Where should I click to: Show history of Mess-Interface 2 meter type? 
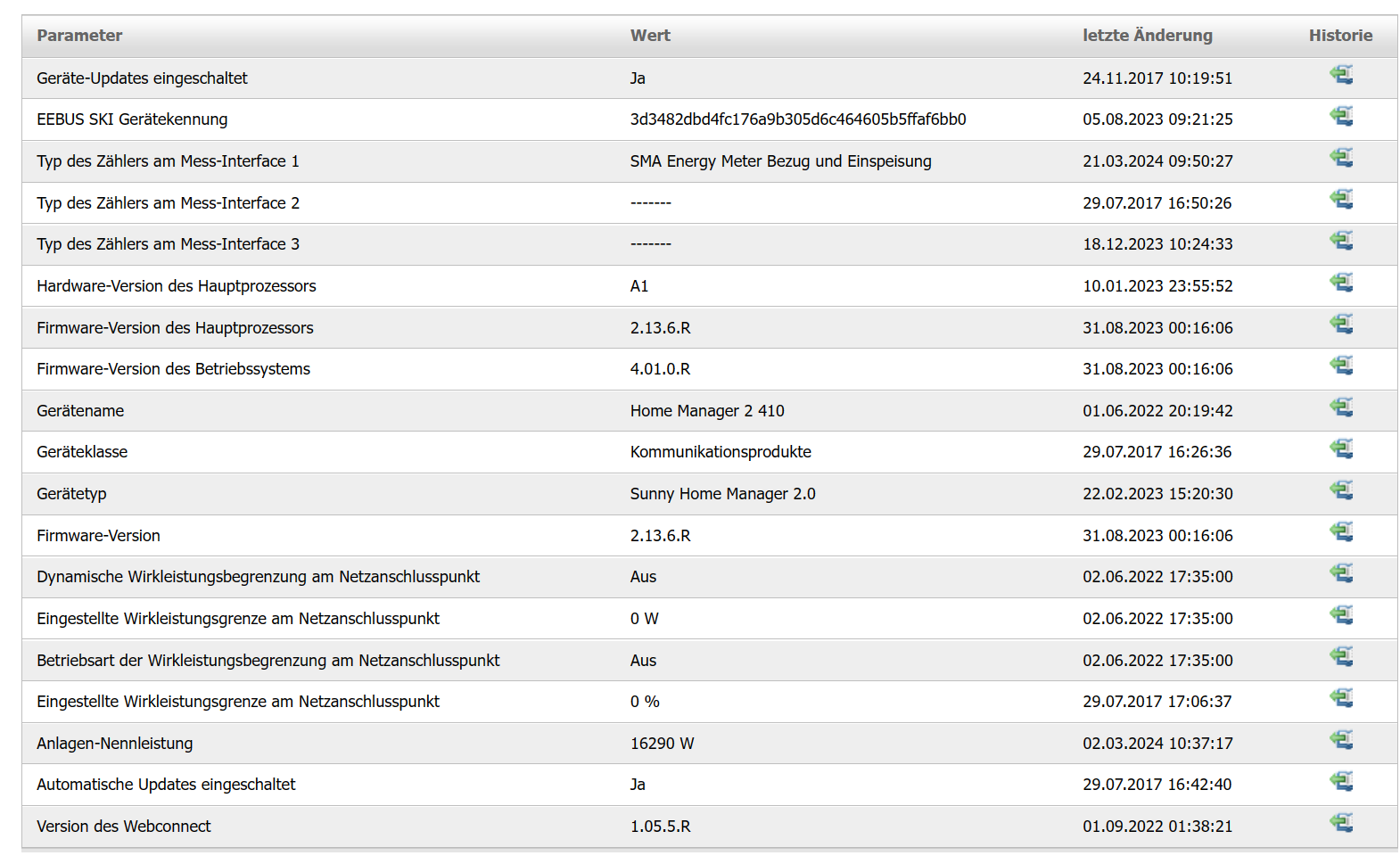click(1341, 200)
